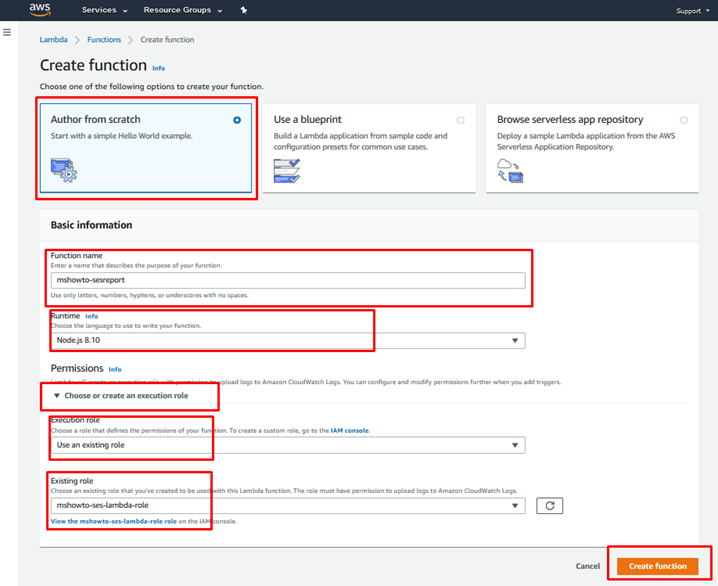Open the Execution role dropdown
The width and height of the screenshot is (718, 586).
tap(288, 445)
